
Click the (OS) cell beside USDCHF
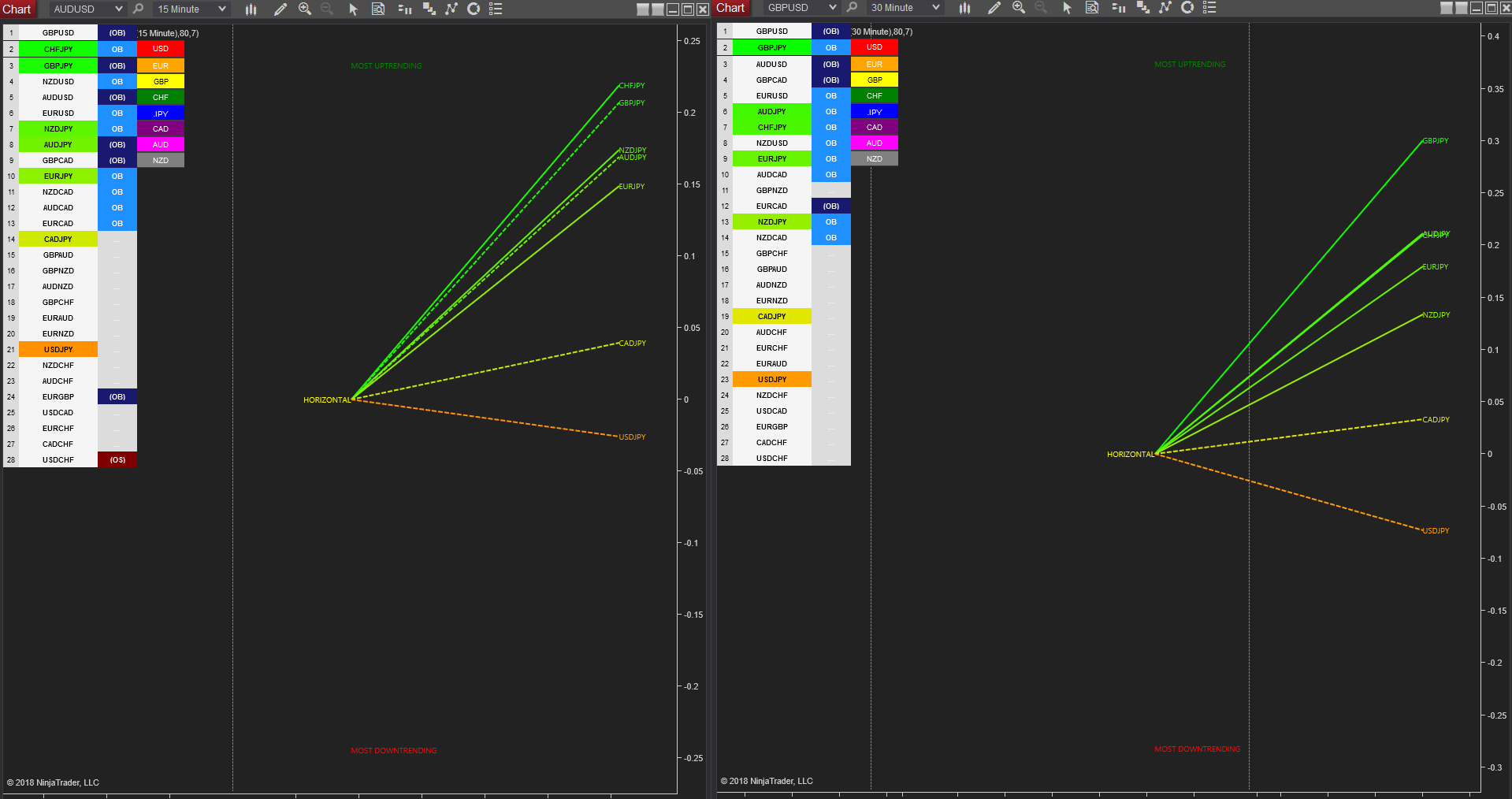click(x=117, y=459)
